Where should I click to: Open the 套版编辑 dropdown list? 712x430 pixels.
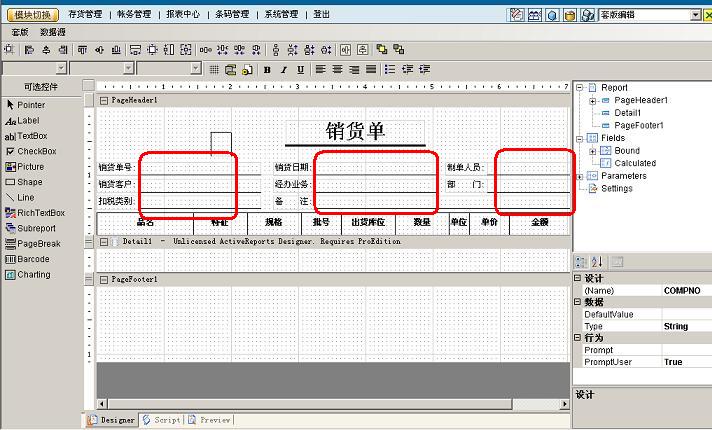(x=695, y=15)
